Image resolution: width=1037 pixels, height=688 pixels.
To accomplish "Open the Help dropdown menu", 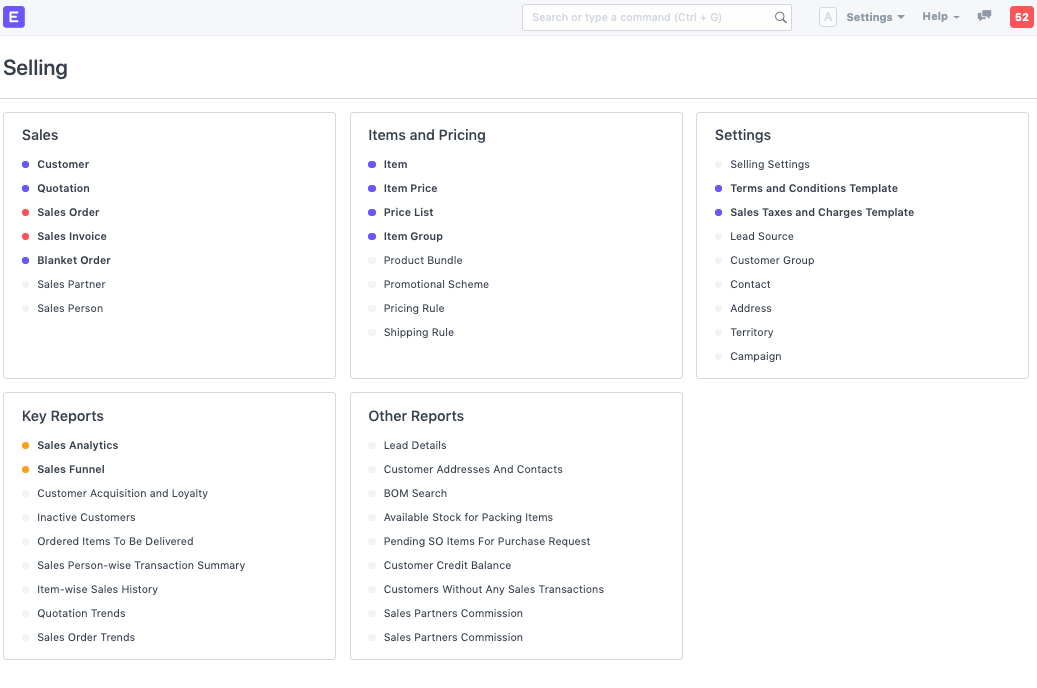I will click(940, 17).
